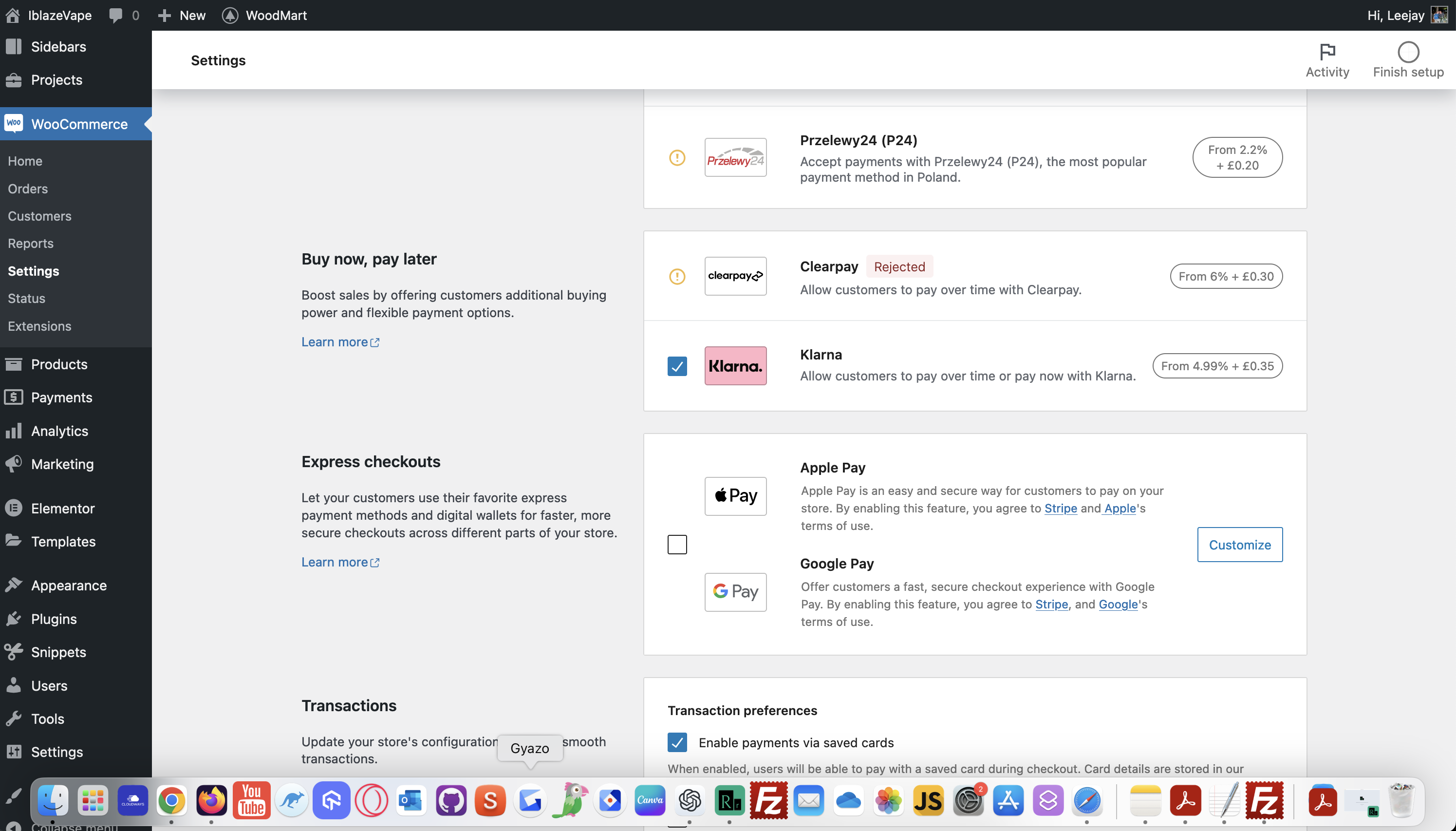Open the Elementor sidebar menu
1456x831 pixels.
pyautogui.click(x=63, y=508)
